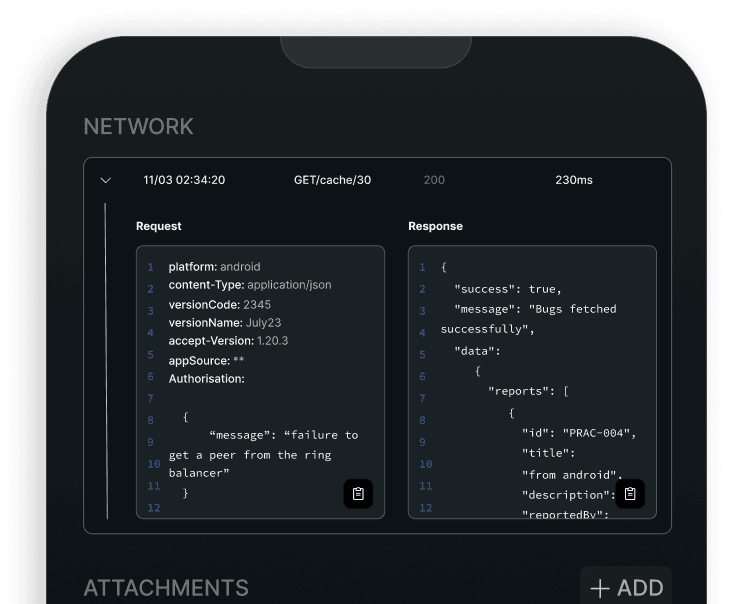Click the GET/cache/30 endpoint text
730x604 pixels.
point(332,180)
